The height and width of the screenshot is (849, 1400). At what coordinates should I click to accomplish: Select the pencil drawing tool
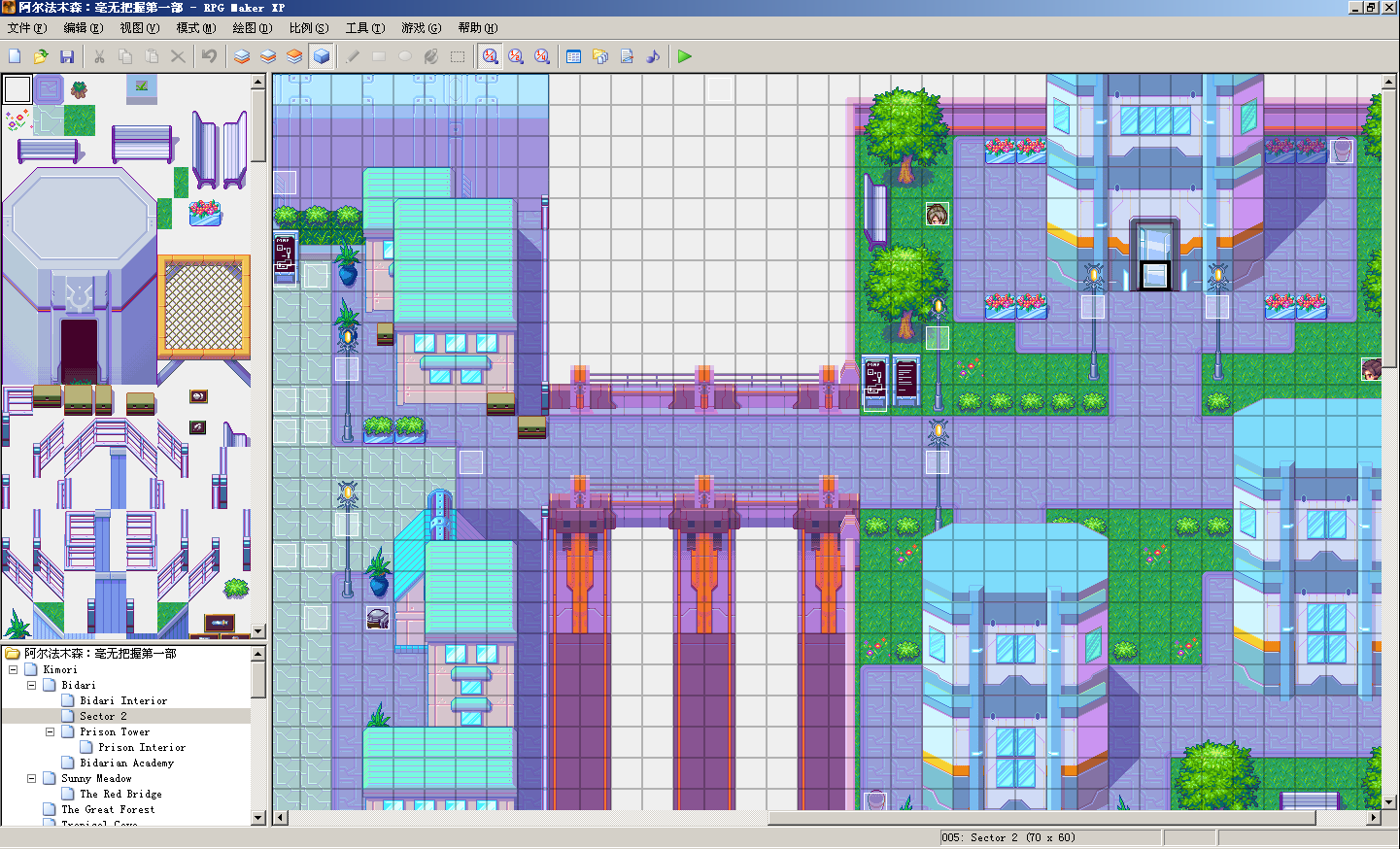(x=353, y=56)
